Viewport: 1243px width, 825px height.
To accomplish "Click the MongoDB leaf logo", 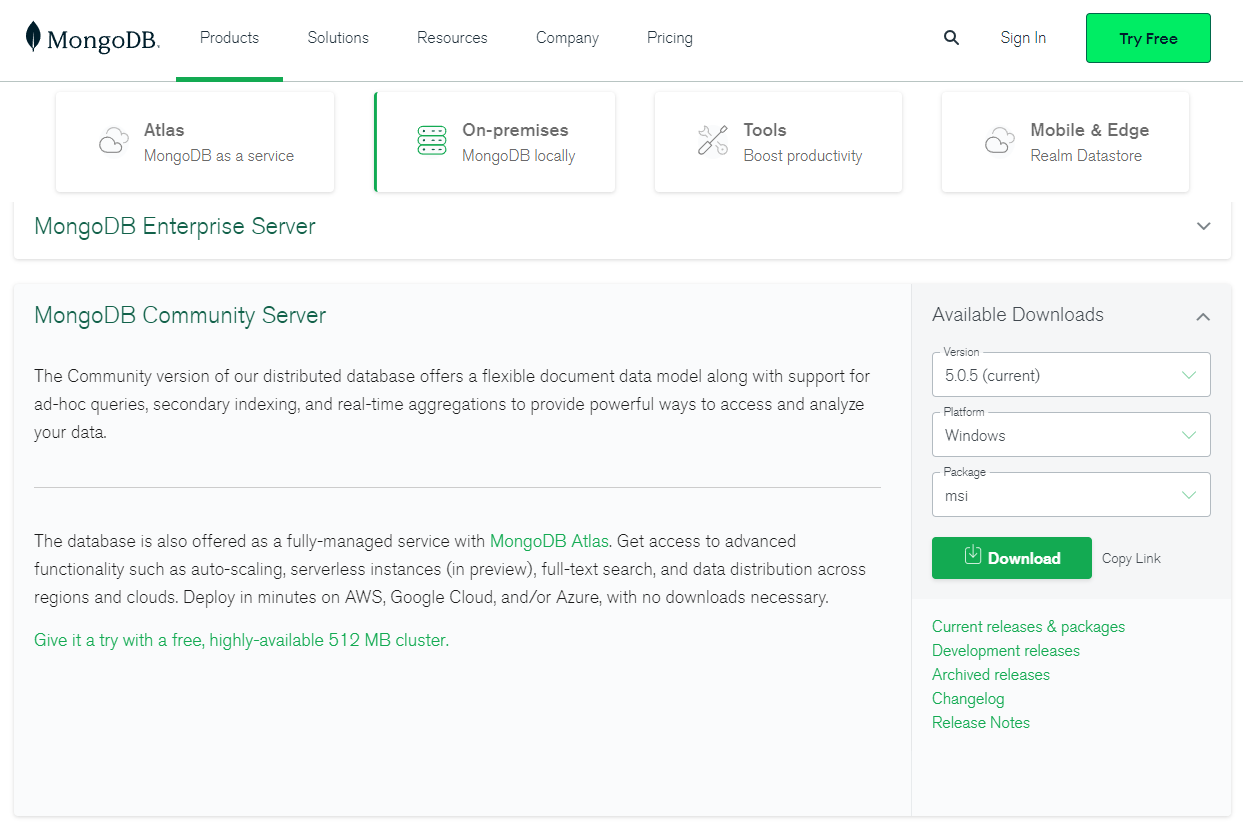I will [33, 38].
